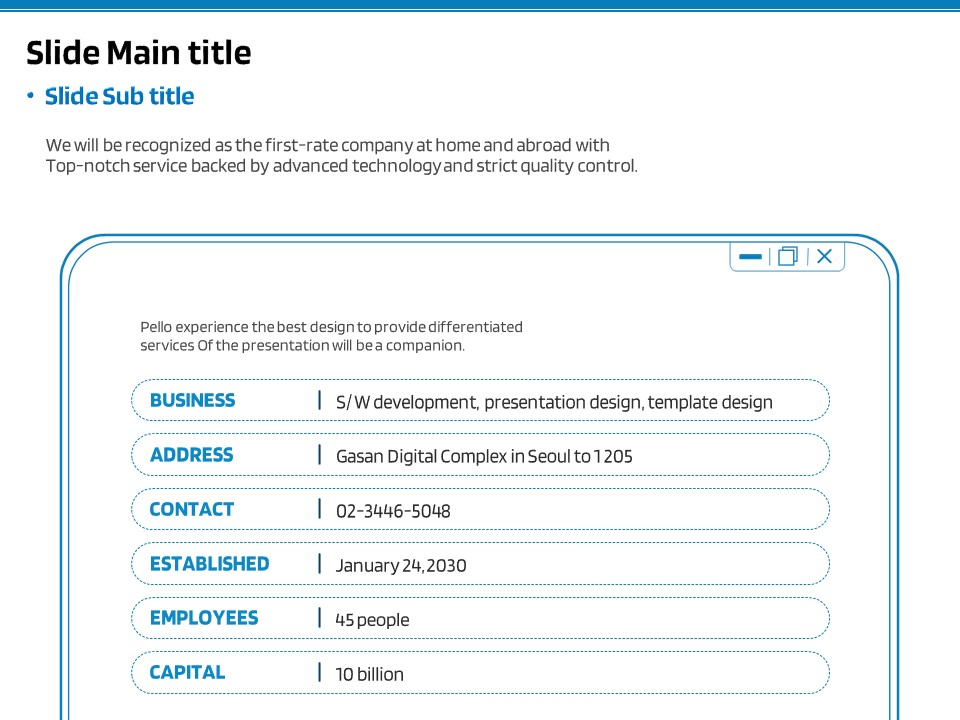Click the restore overlapping-squares icon
The image size is (960, 720).
(788, 257)
